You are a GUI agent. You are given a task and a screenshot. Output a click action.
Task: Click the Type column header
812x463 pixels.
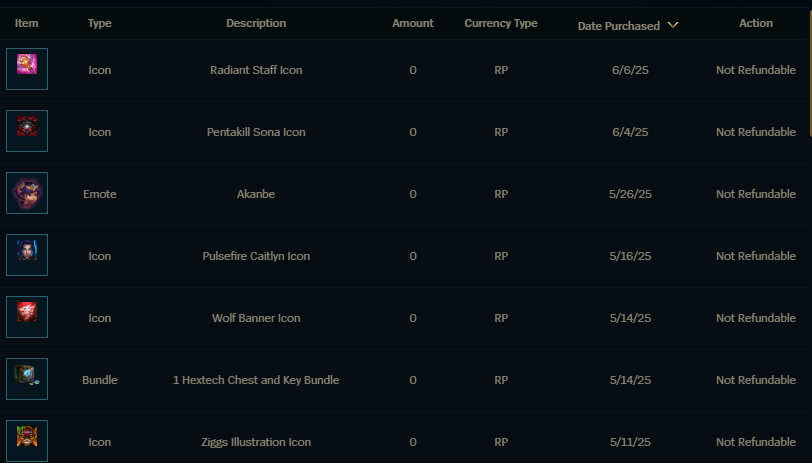click(99, 23)
